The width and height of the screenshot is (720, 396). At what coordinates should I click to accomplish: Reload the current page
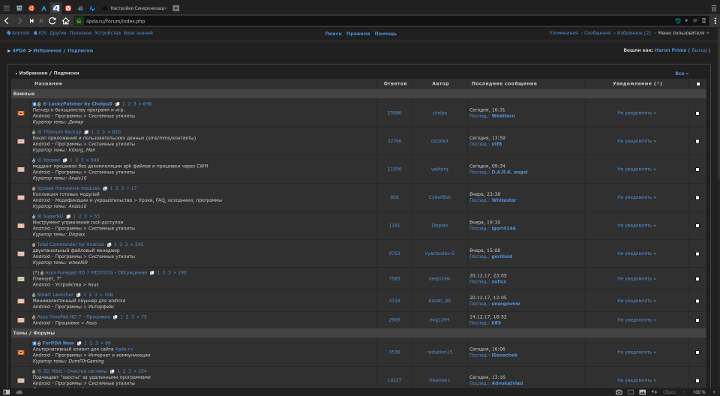pyautogui.click(x=52, y=21)
